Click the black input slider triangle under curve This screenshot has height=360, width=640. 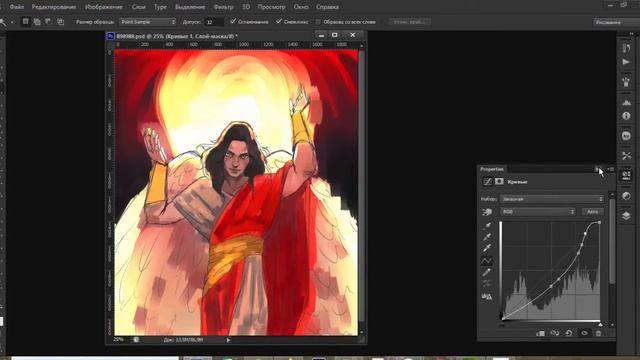(x=502, y=324)
